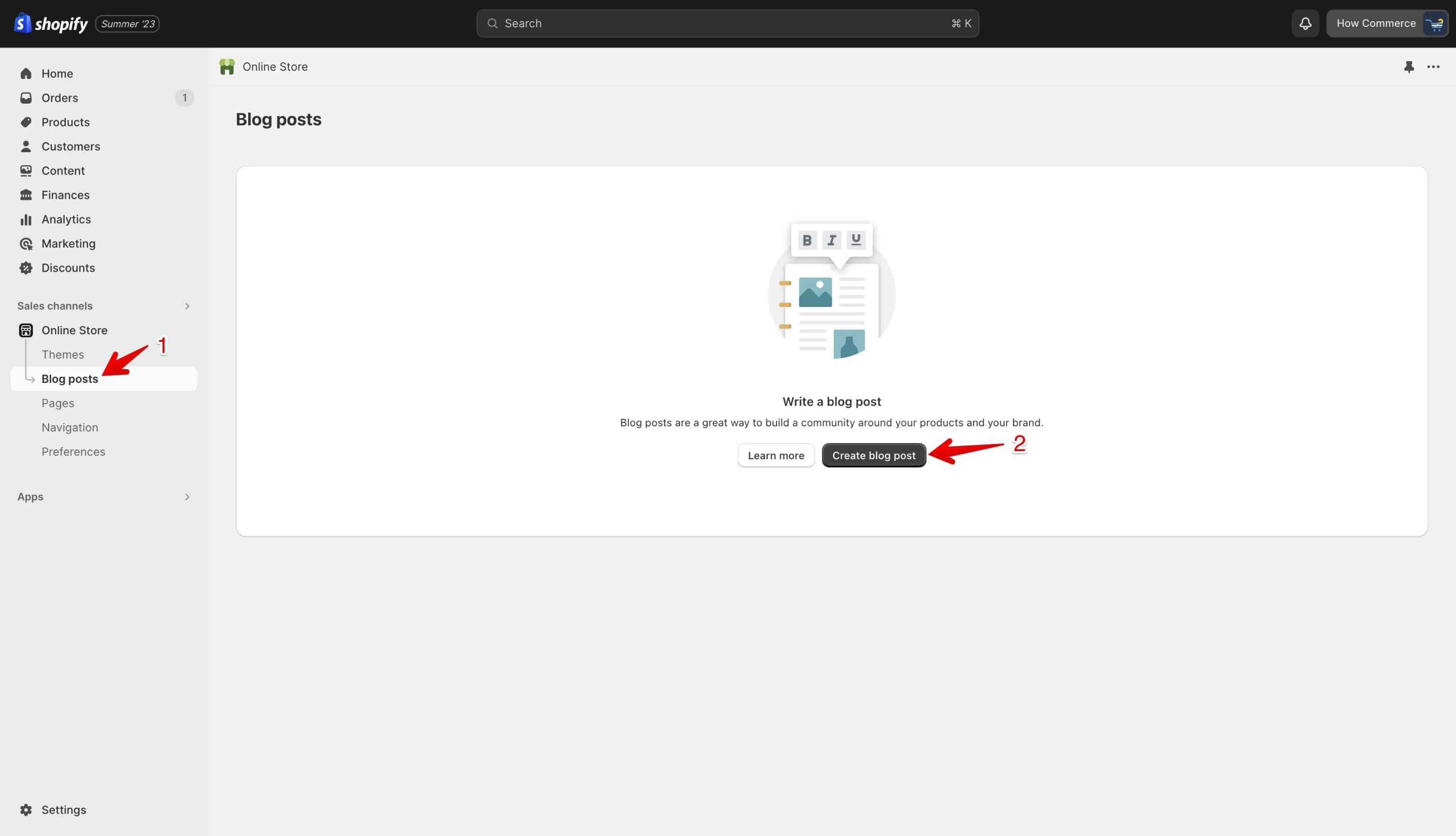This screenshot has height=836, width=1456.
Task: Open Preferences under Online Store
Action: pos(73,452)
